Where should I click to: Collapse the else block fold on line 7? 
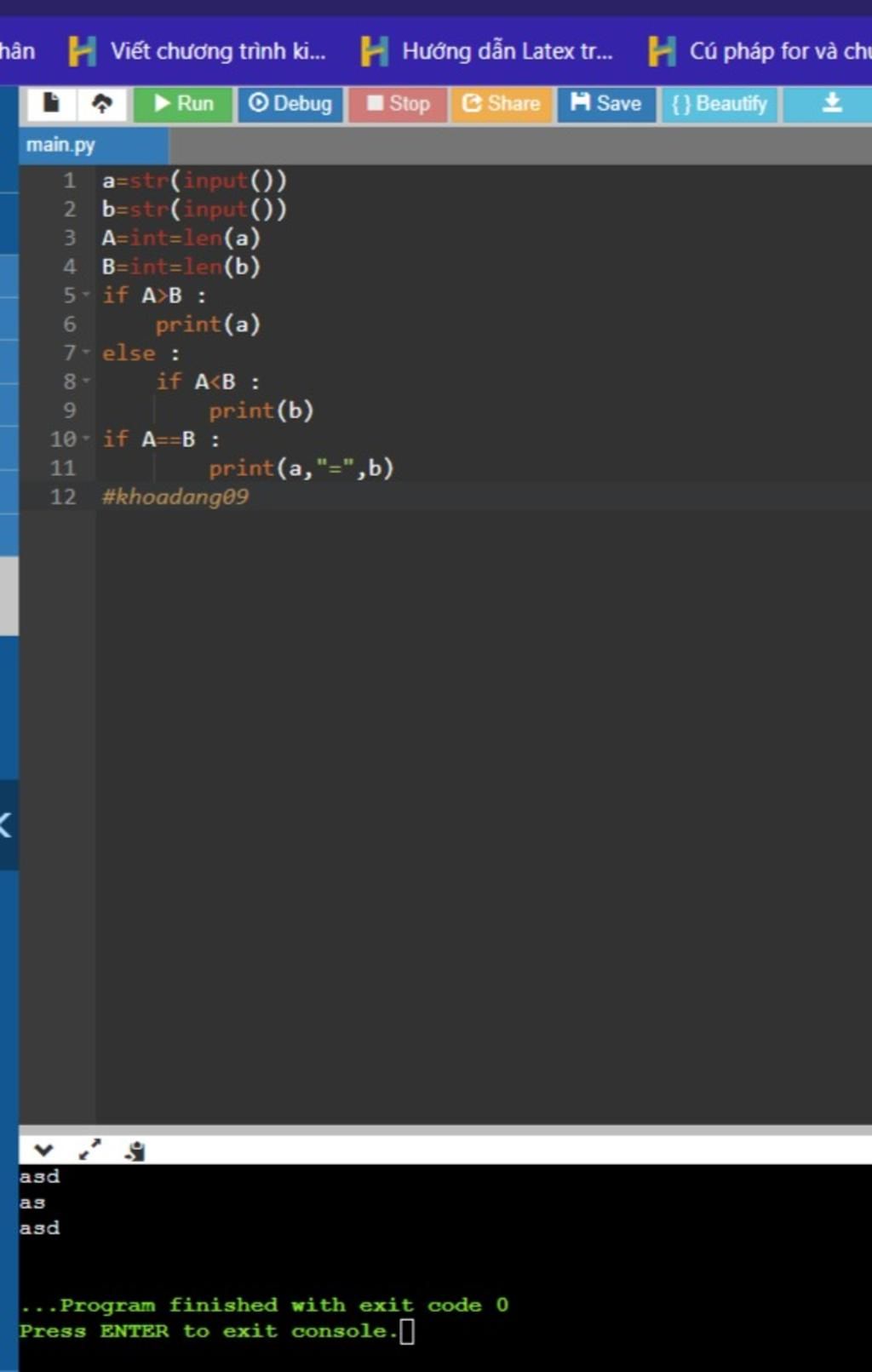[x=86, y=353]
